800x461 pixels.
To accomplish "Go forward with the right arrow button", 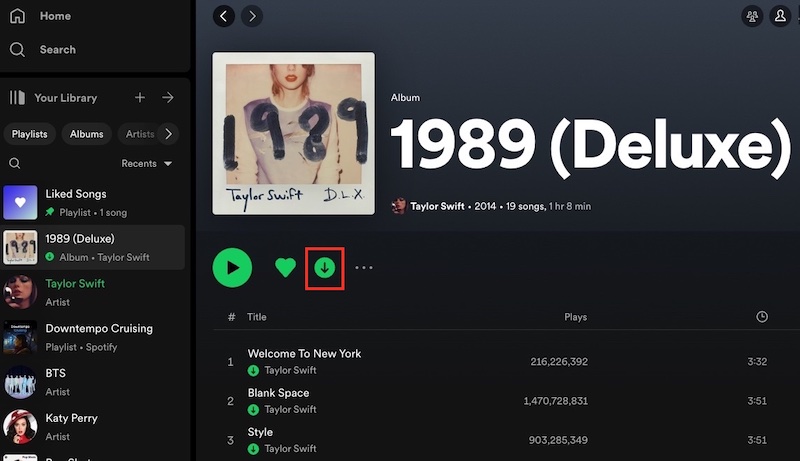I will point(252,16).
